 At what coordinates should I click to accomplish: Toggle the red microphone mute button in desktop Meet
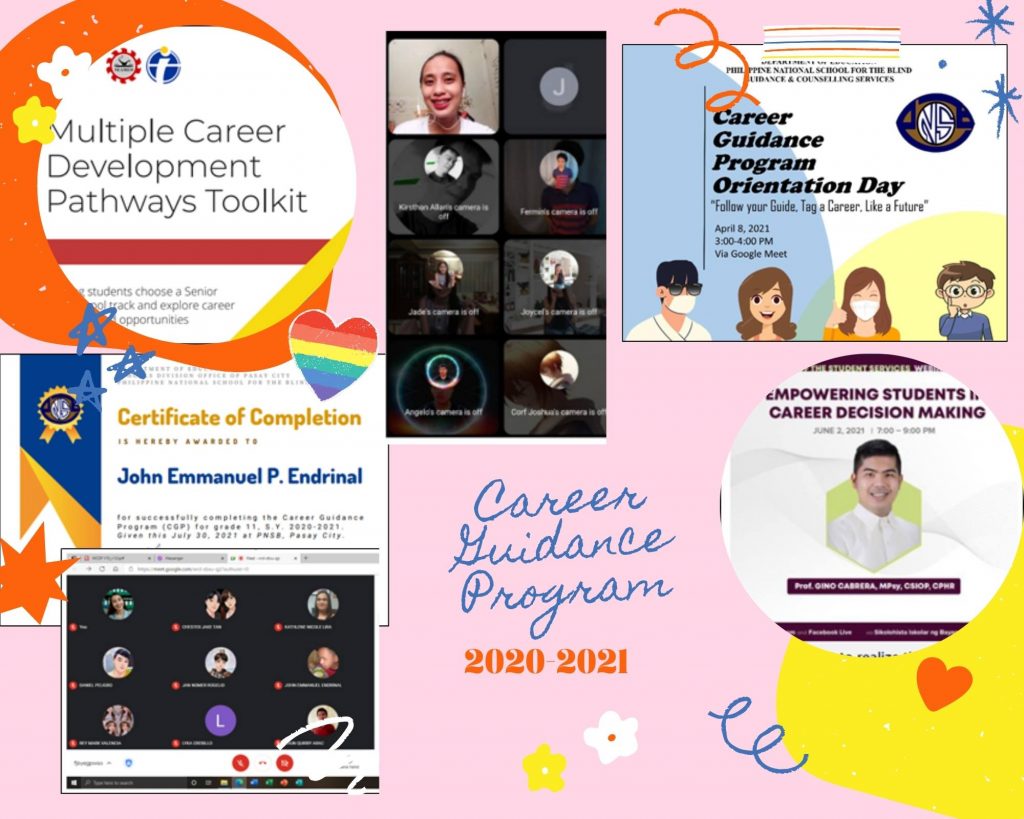[x=240, y=763]
